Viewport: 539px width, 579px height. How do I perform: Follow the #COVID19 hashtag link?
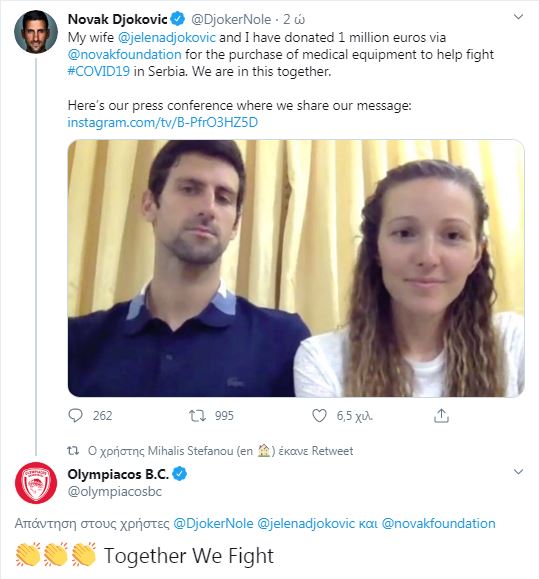point(99,71)
